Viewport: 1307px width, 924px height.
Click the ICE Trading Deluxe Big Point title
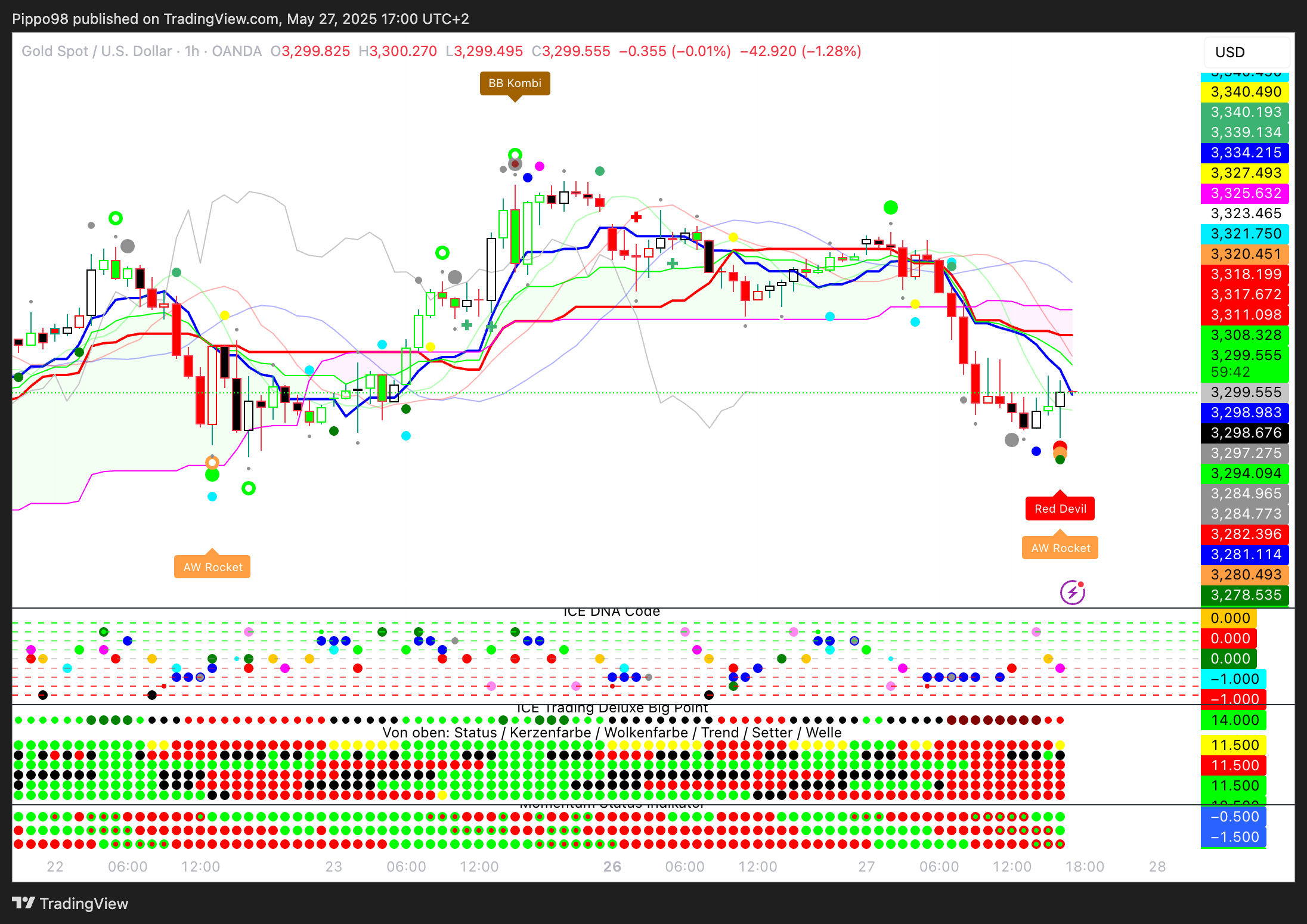point(612,708)
